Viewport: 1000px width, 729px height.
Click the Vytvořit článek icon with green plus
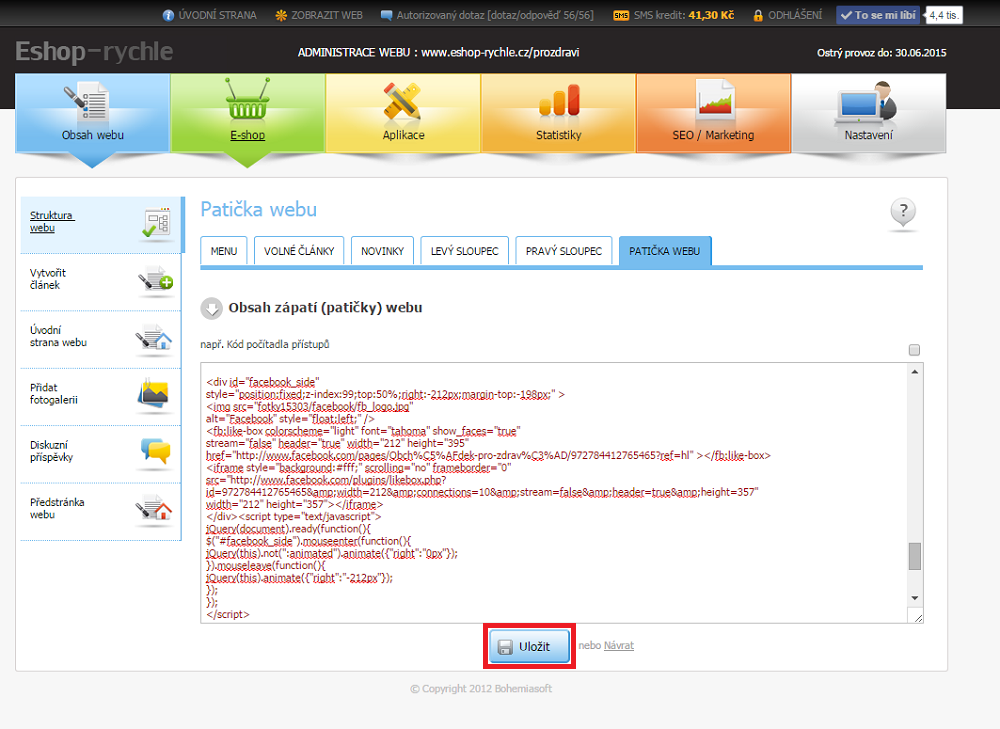point(156,279)
